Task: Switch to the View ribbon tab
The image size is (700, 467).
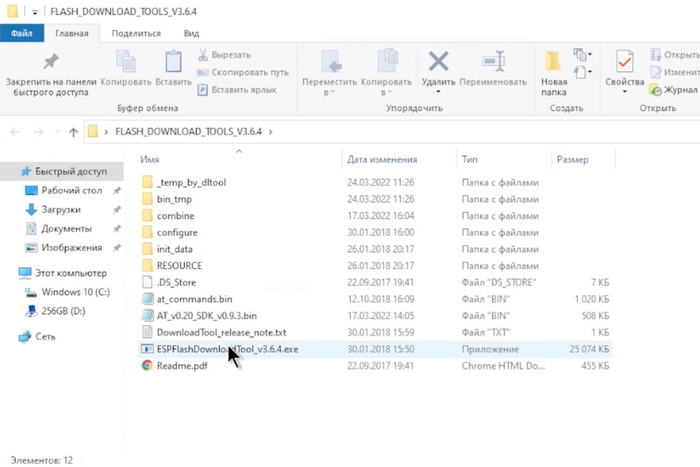Action: pos(191,33)
